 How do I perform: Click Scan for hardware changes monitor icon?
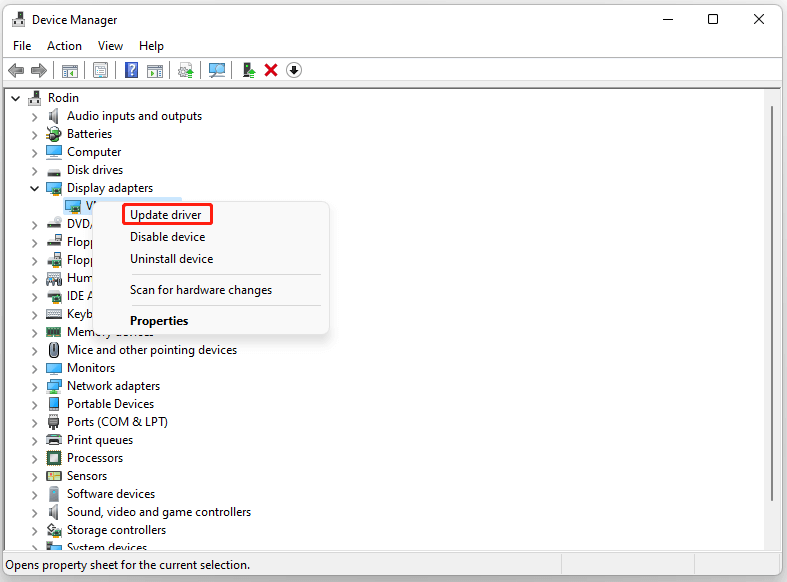[x=217, y=70]
